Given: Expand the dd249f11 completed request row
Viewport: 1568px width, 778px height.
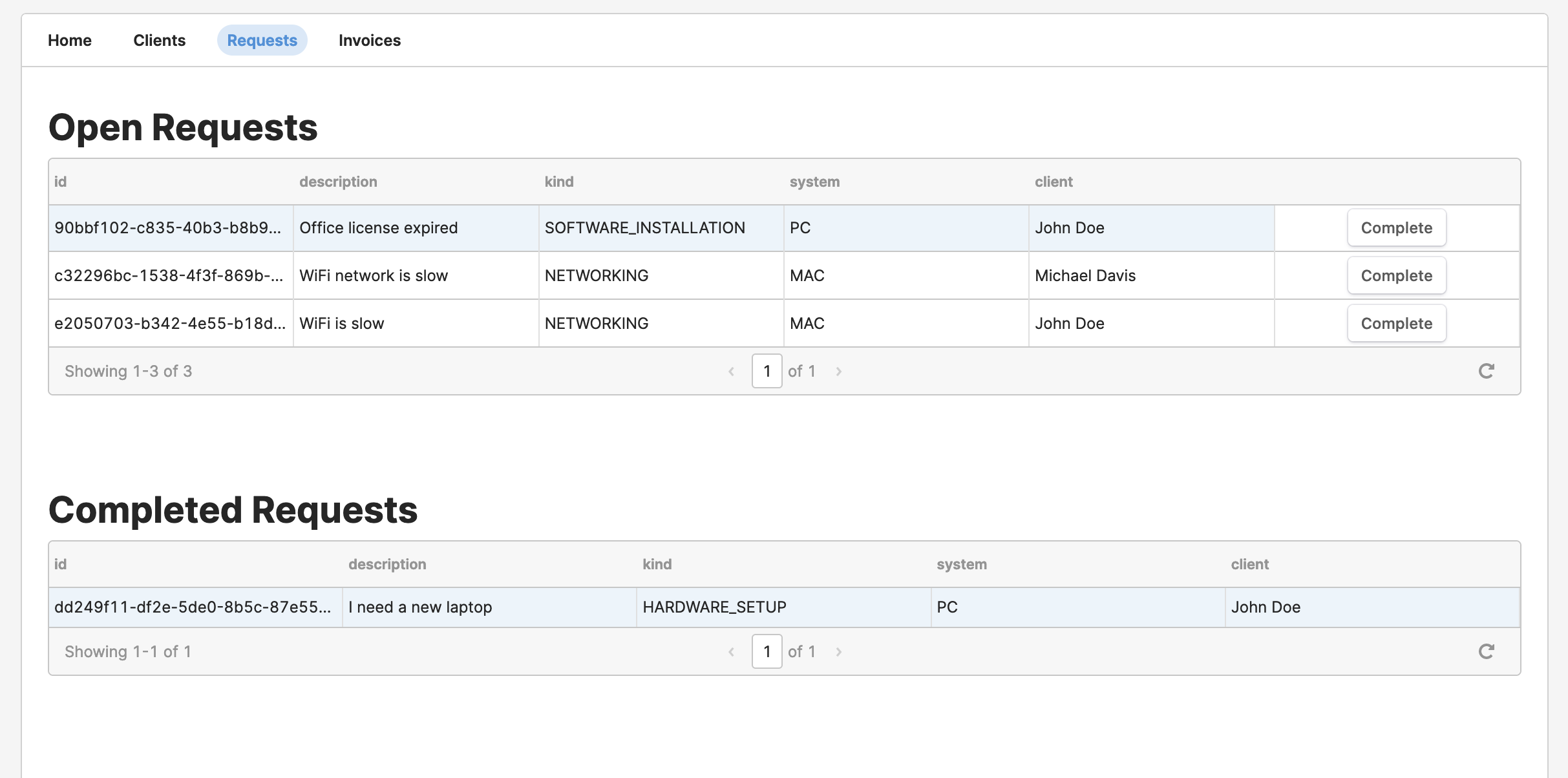Looking at the screenshot, I should 784,607.
